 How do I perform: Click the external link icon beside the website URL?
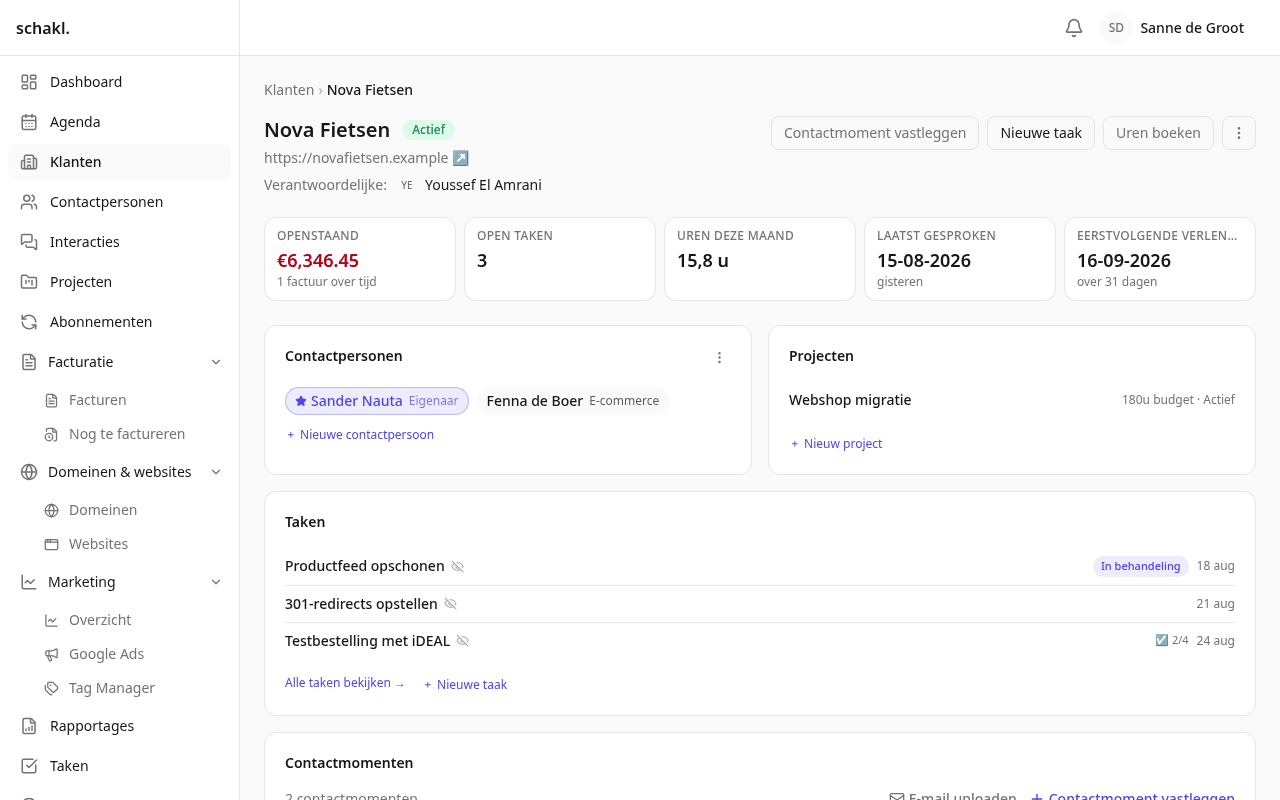pos(461,158)
